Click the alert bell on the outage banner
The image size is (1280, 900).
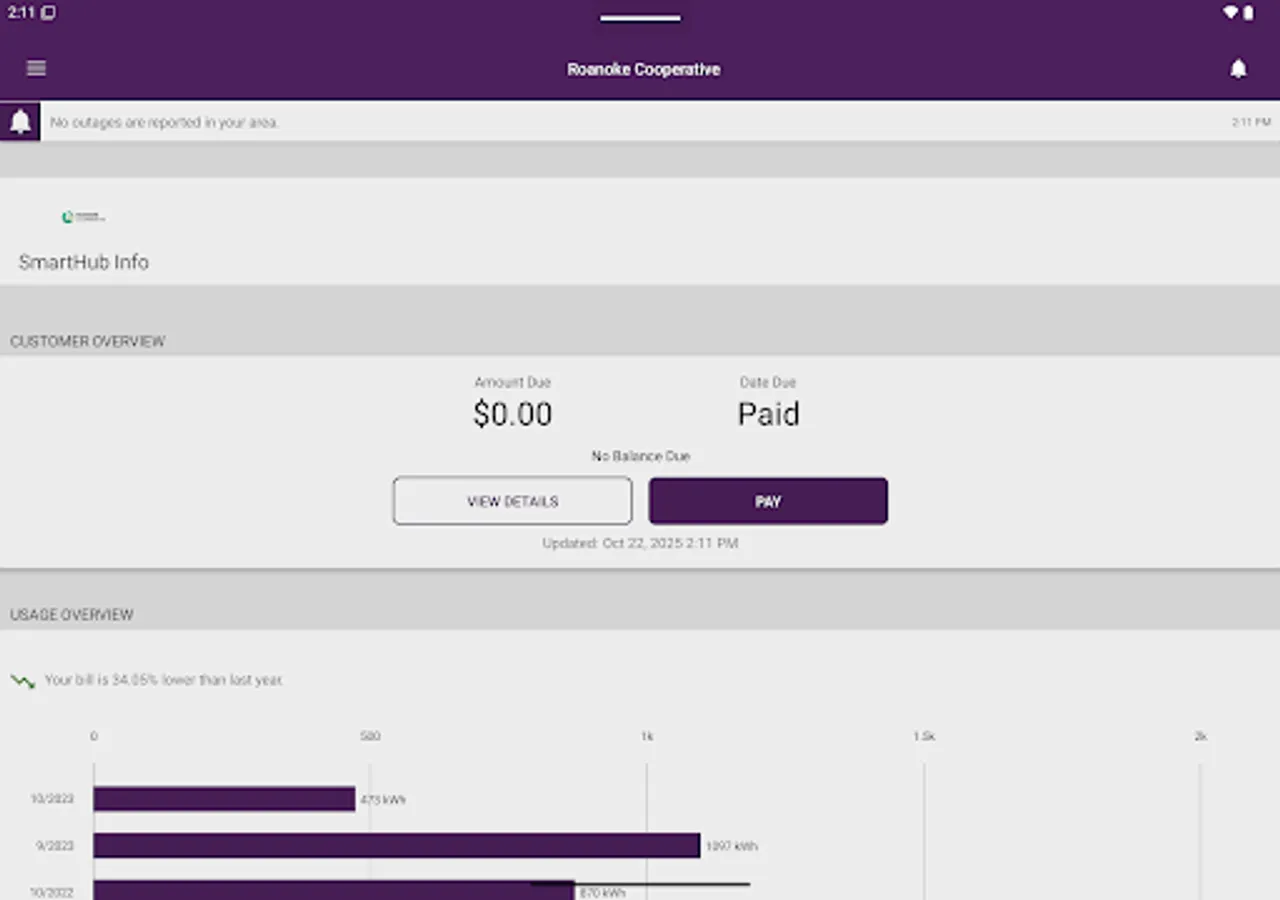(20, 121)
